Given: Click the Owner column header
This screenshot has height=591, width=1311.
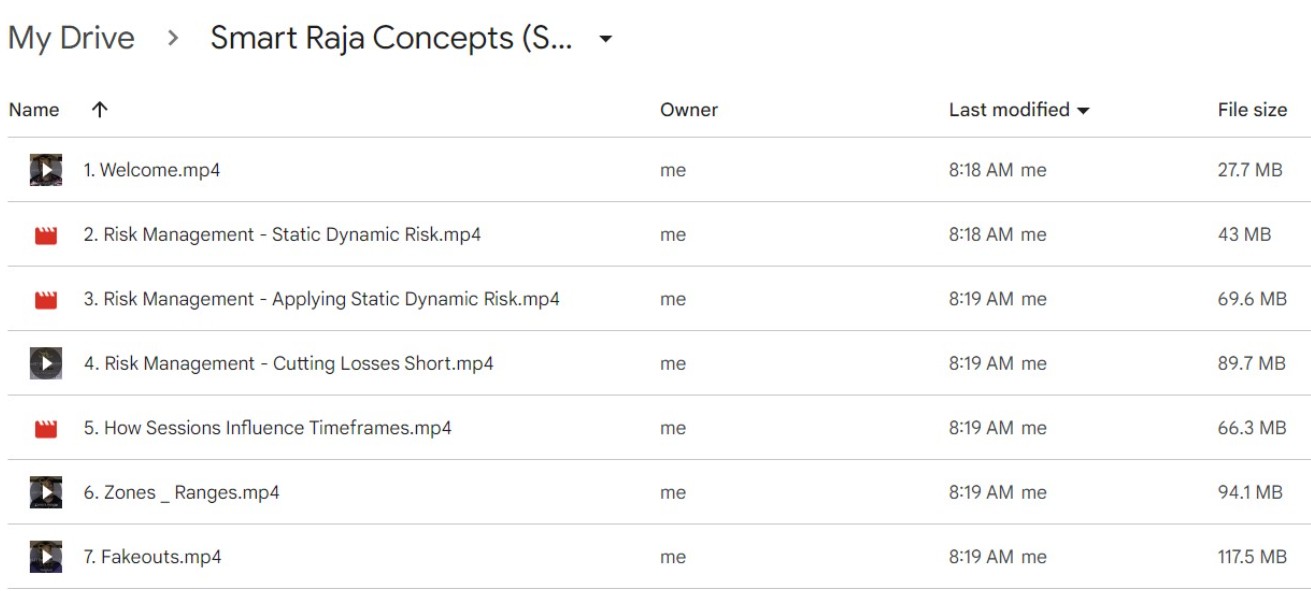Looking at the screenshot, I should pyautogui.click(x=689, y=110).
